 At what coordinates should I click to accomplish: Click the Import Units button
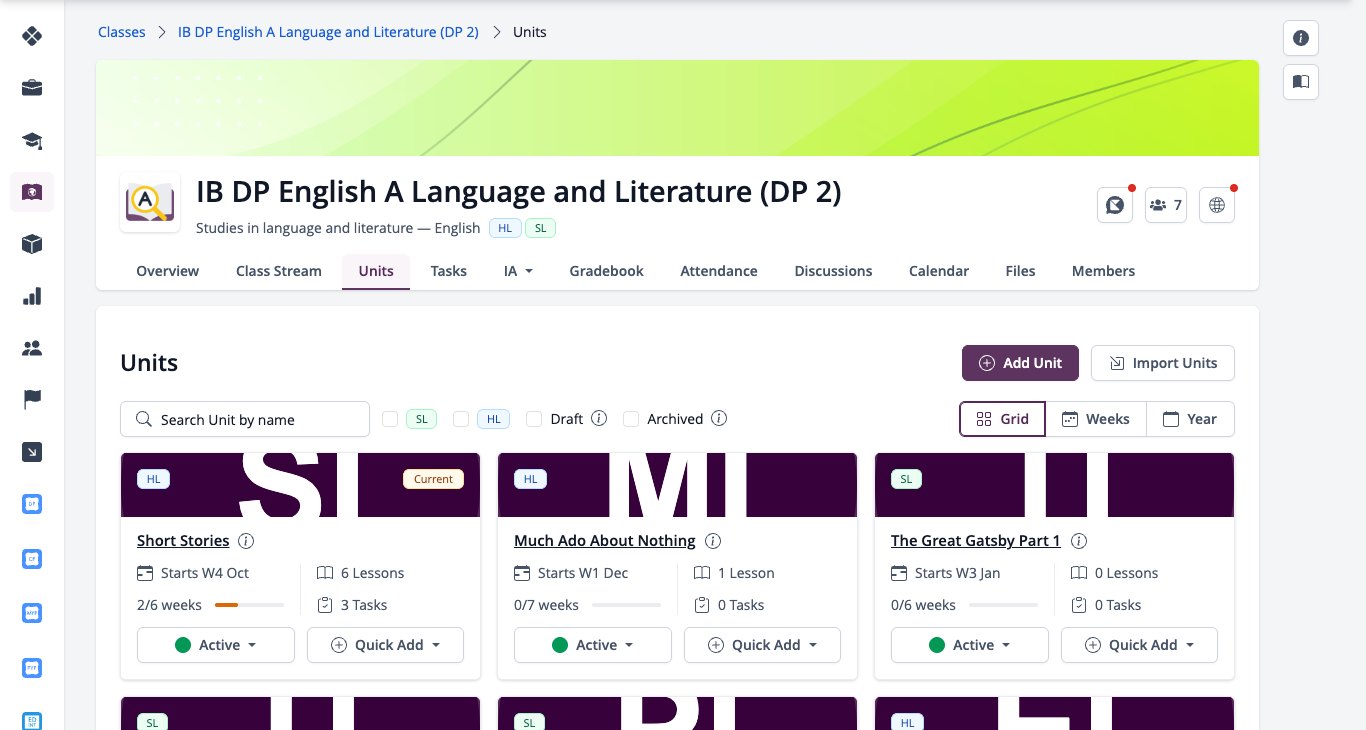[x=1163, y=363]
